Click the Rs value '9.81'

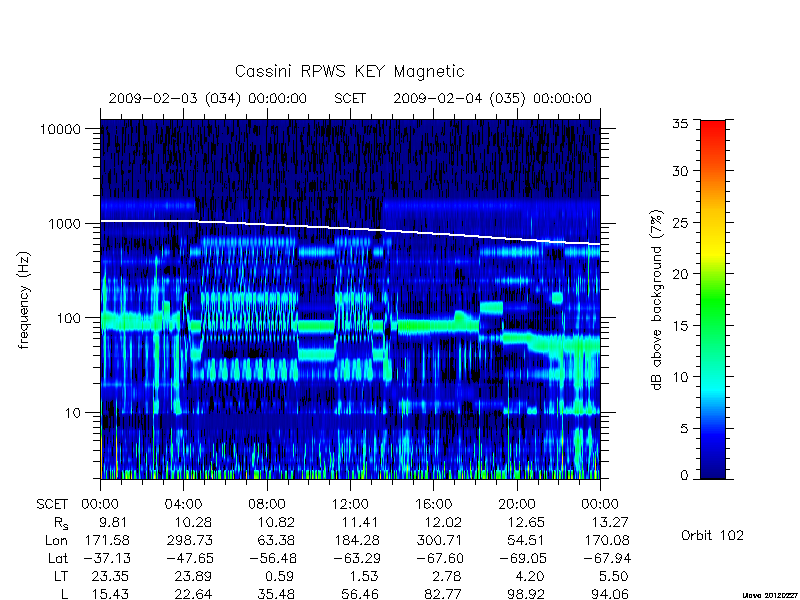[x=114, y=522]
